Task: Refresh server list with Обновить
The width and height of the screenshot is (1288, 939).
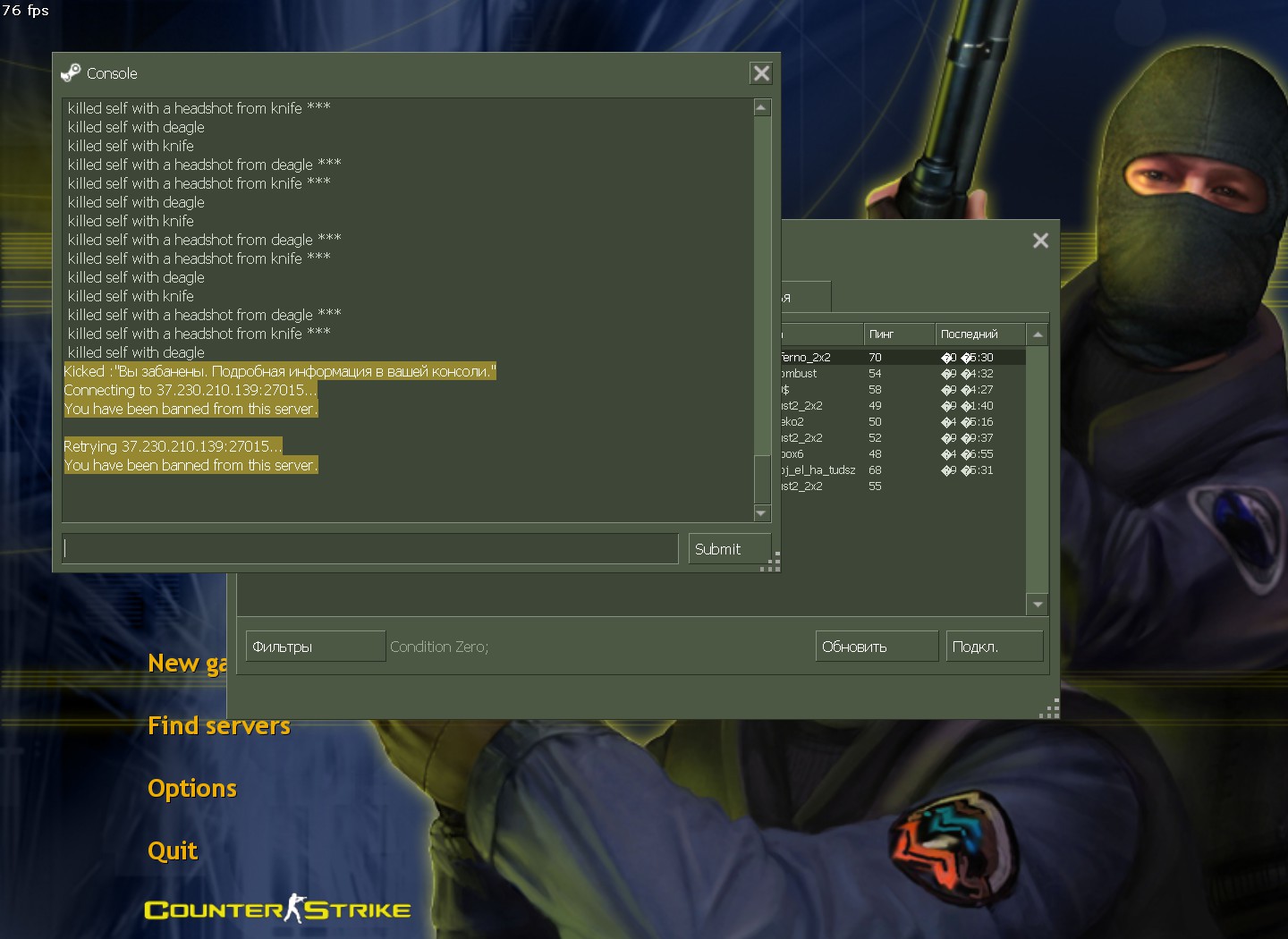Action: 877,647
